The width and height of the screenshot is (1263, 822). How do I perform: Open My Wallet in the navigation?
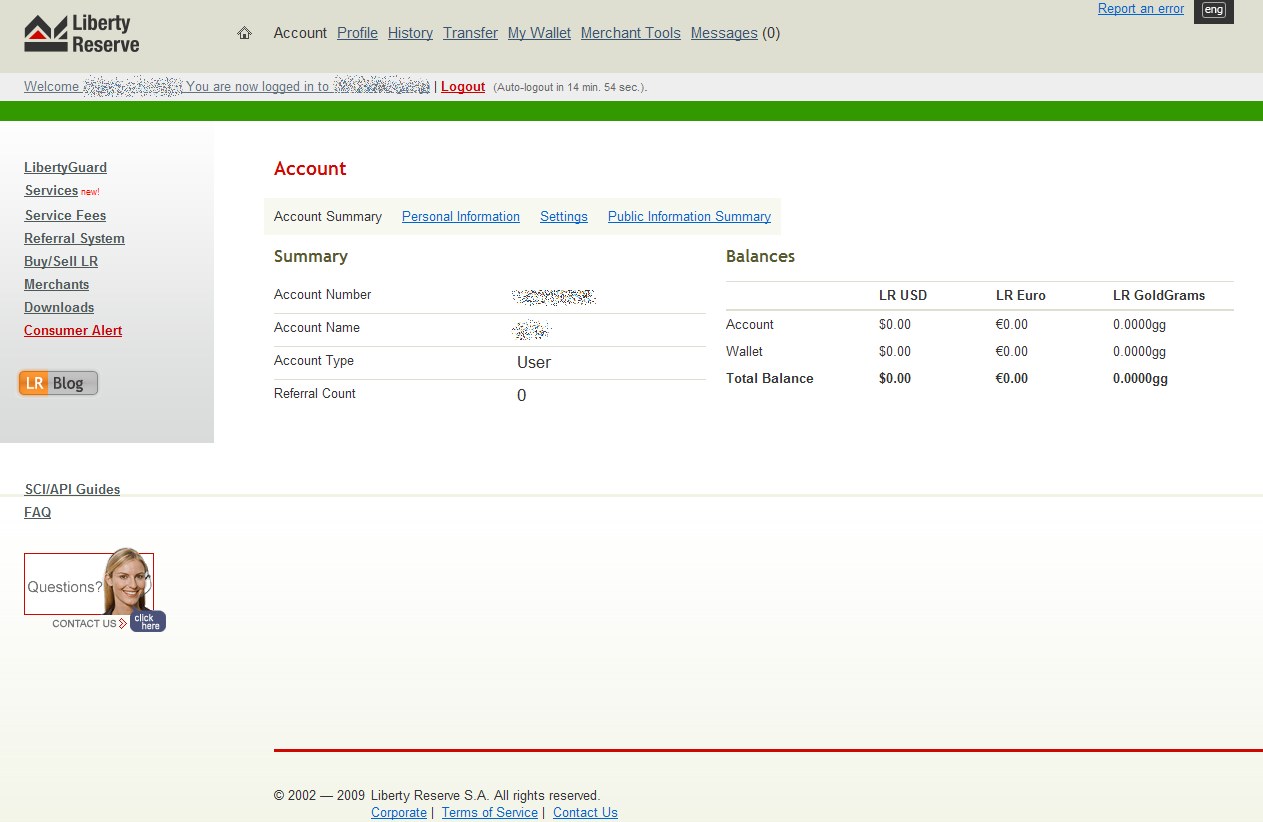[539, 33]
